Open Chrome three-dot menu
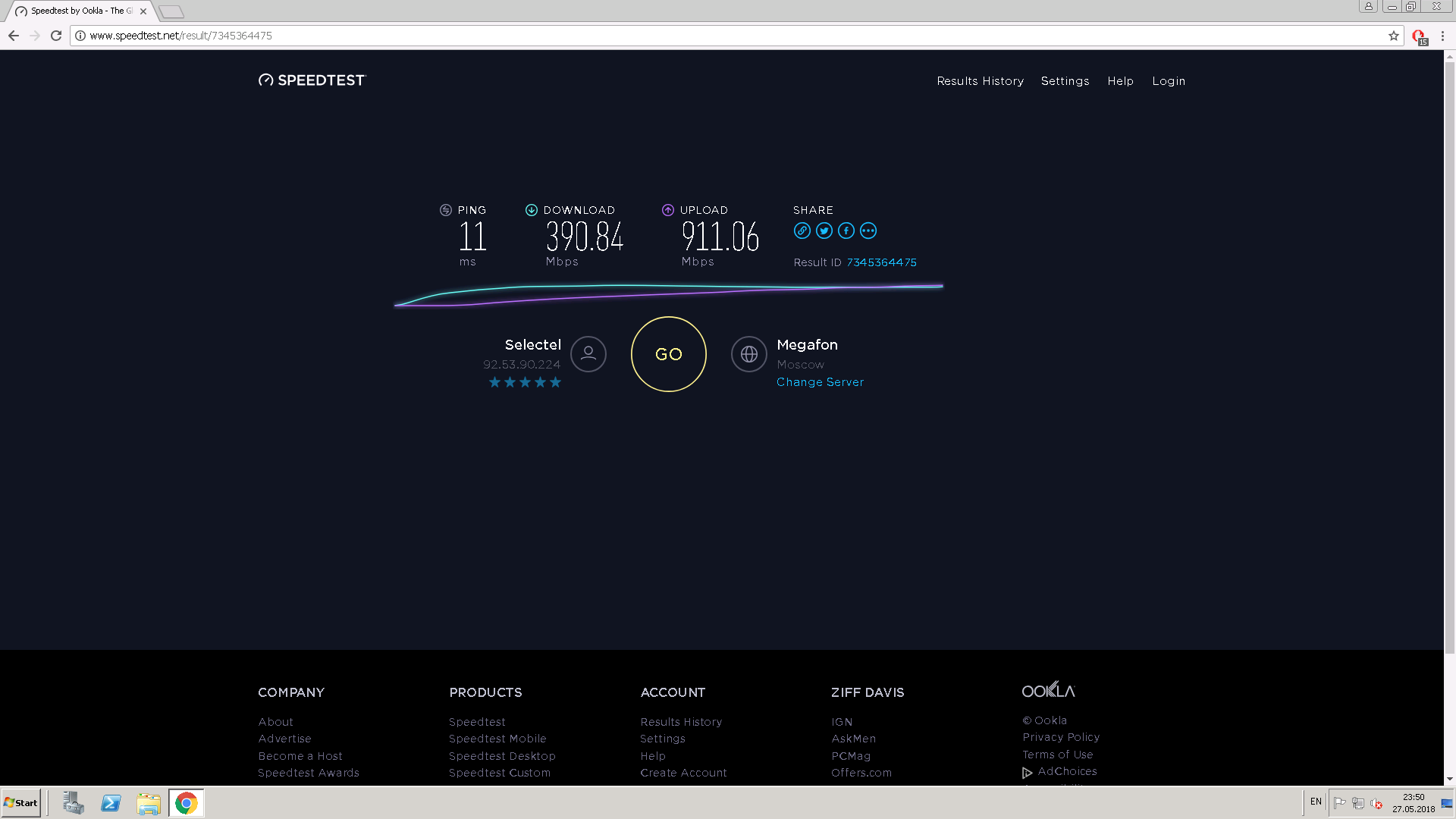 point(1442,36)
